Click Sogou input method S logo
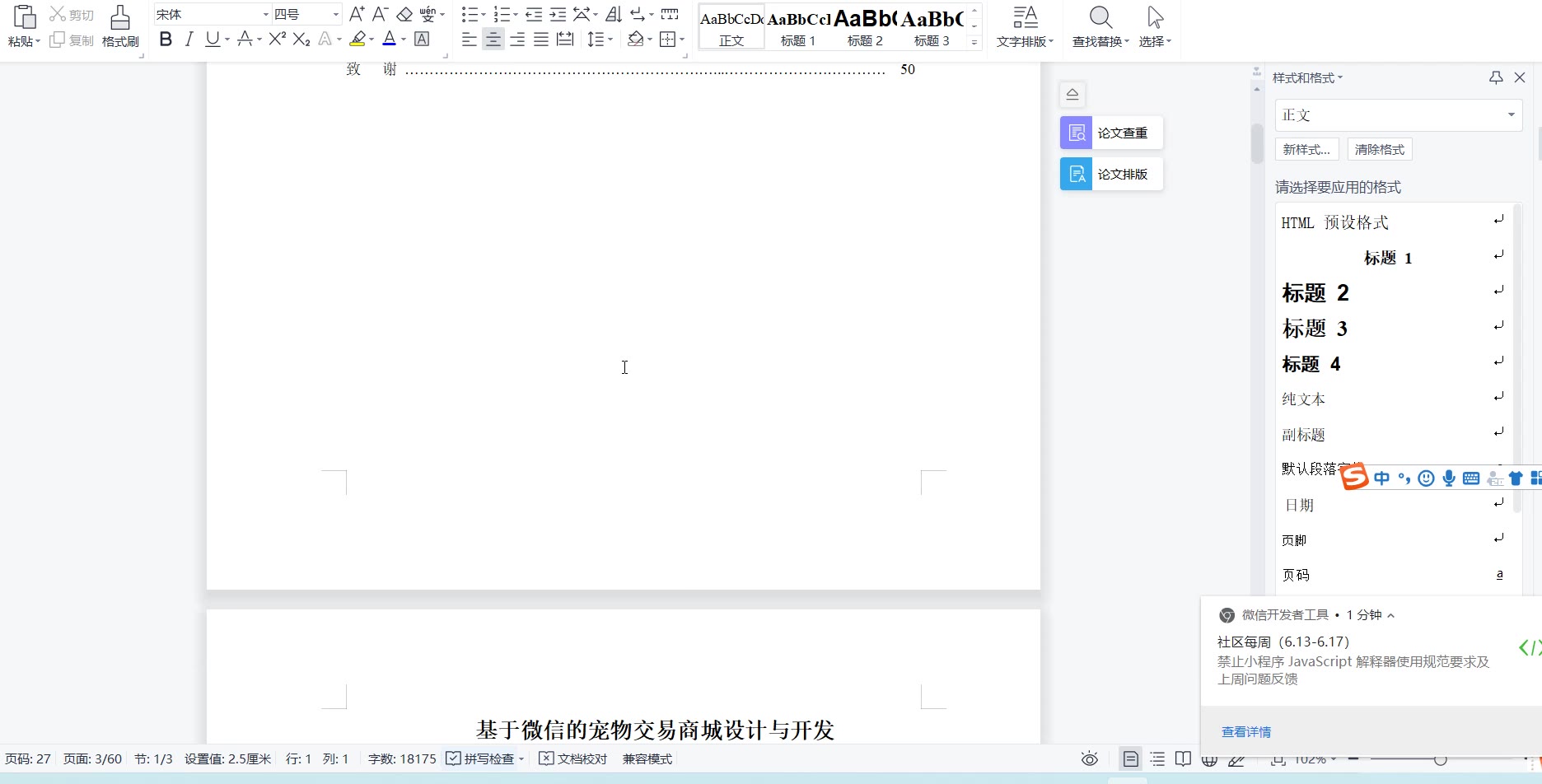Image resolution: width=1542 pixels, height=784 pixels. pyautogui.click(x=1354, y=477)
